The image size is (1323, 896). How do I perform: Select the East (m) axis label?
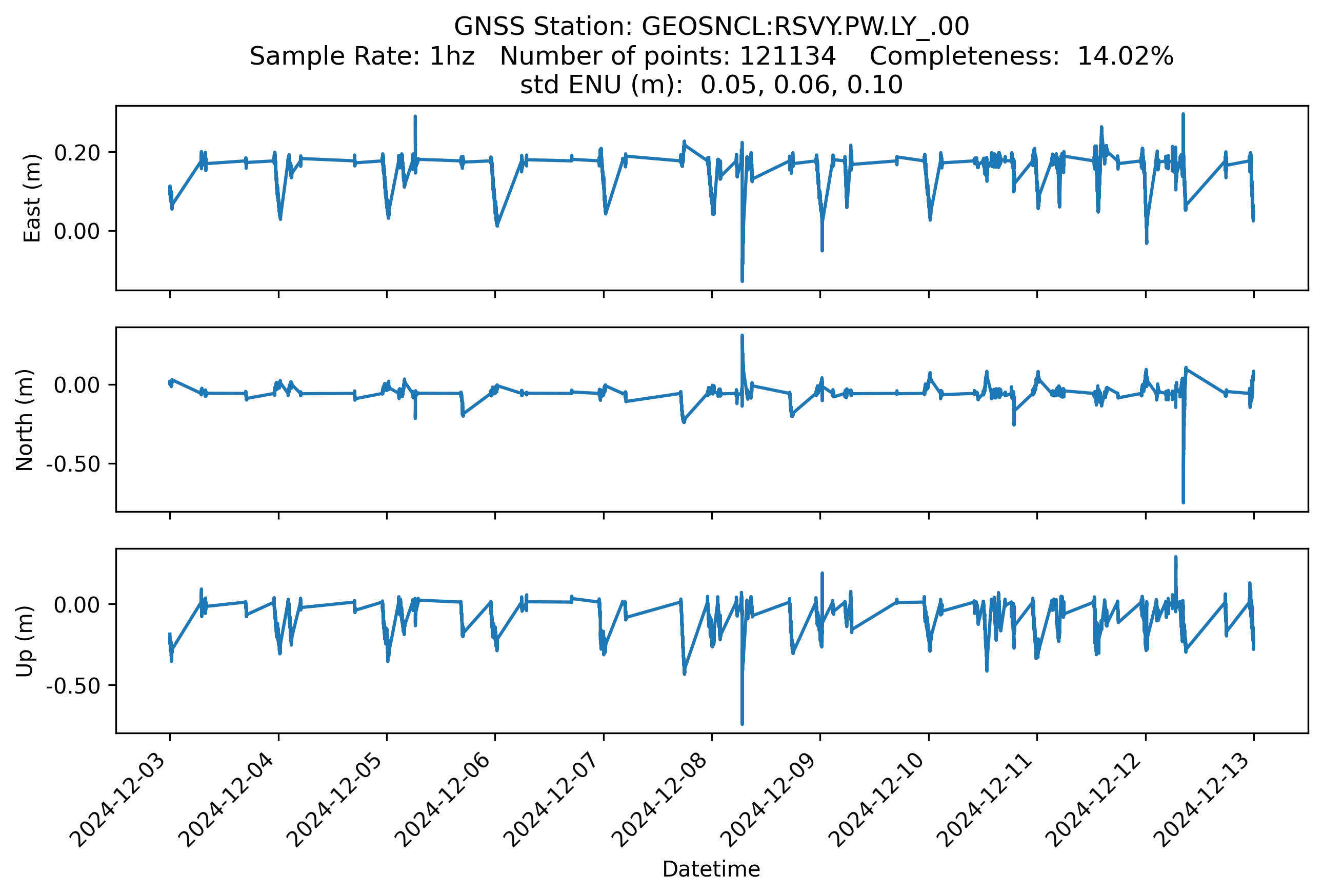pos(32,198)
